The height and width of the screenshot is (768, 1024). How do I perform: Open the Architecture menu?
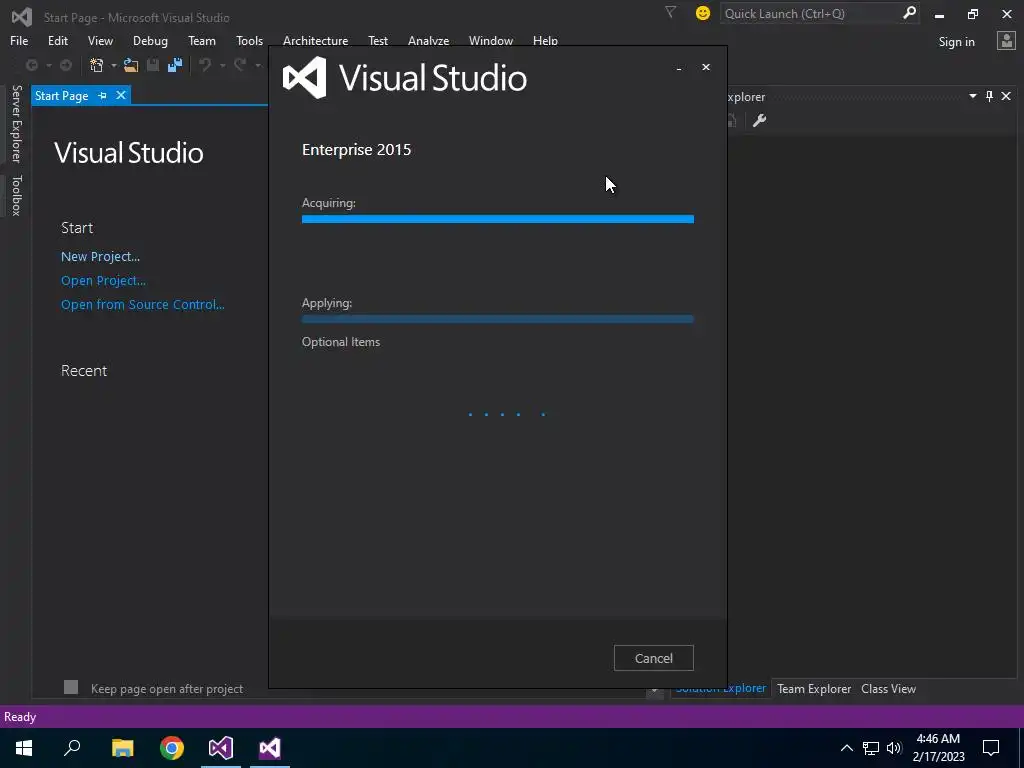pos(315,40)
